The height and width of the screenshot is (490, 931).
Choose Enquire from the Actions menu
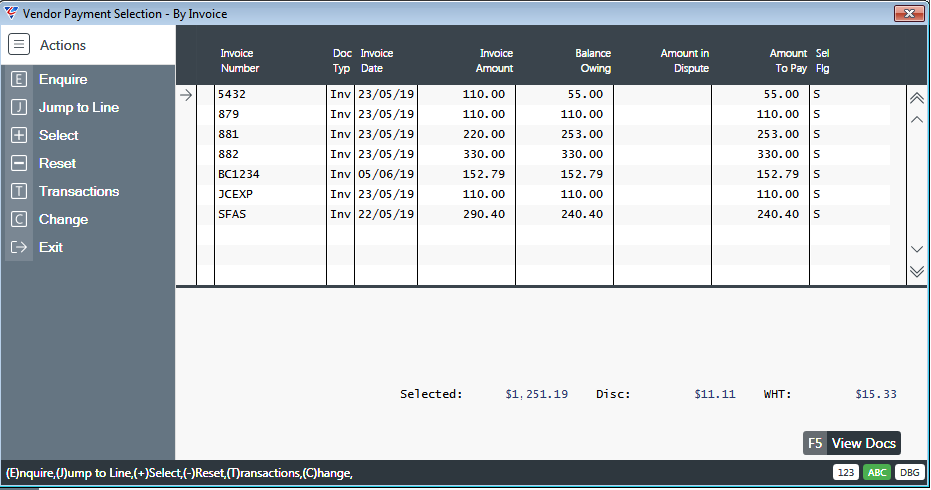[x=63, y=79]
